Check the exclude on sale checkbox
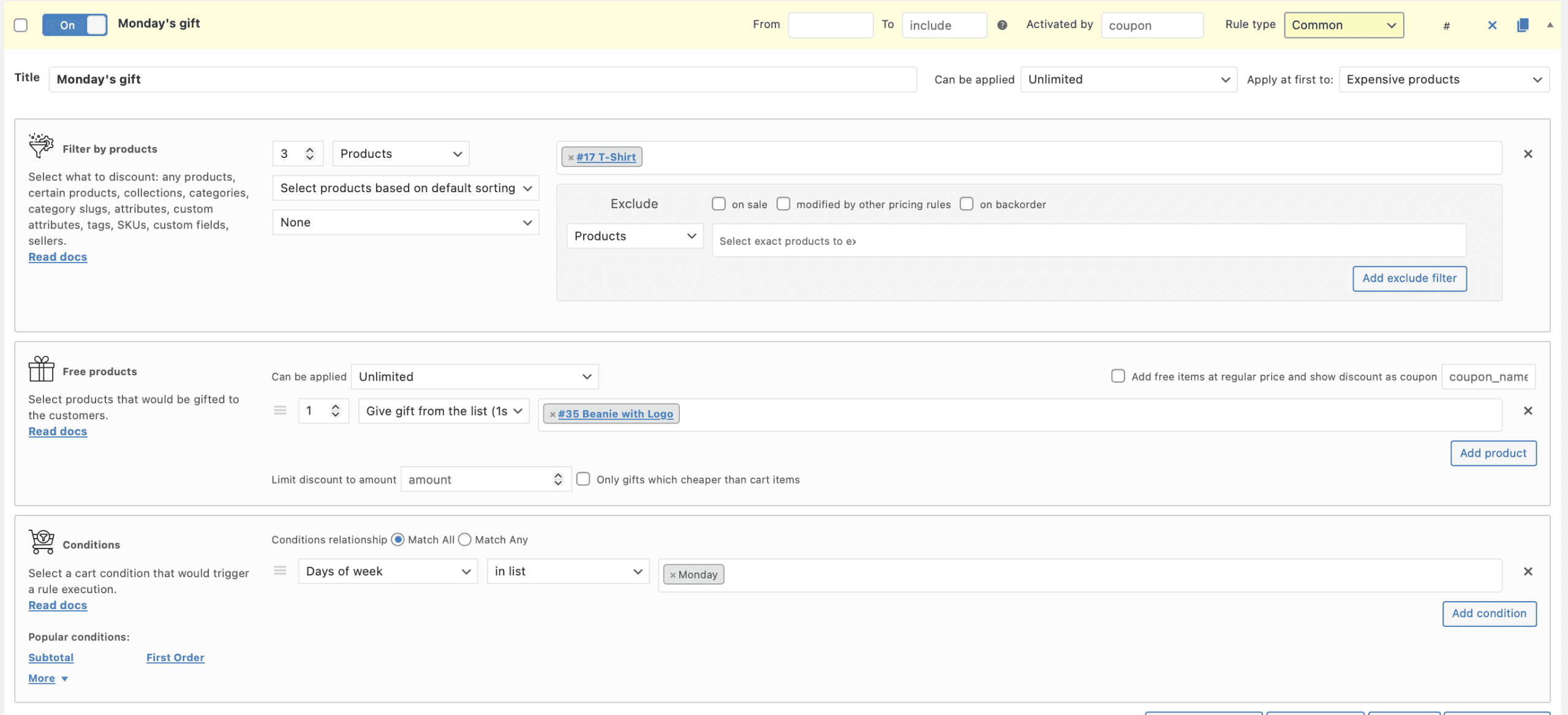 pos(718,204)
